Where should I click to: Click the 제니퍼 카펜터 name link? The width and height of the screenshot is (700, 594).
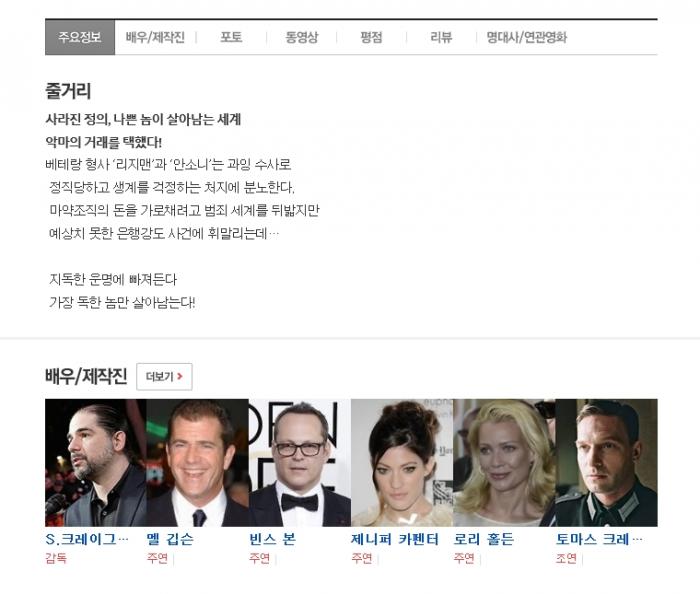point(395,539)
